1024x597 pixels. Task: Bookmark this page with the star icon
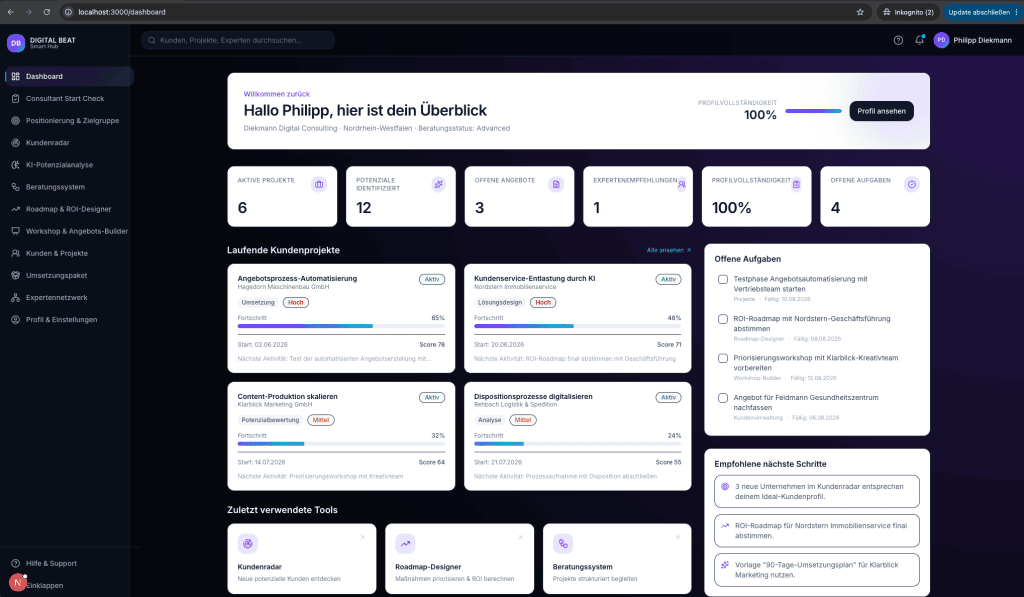(860, 12)
